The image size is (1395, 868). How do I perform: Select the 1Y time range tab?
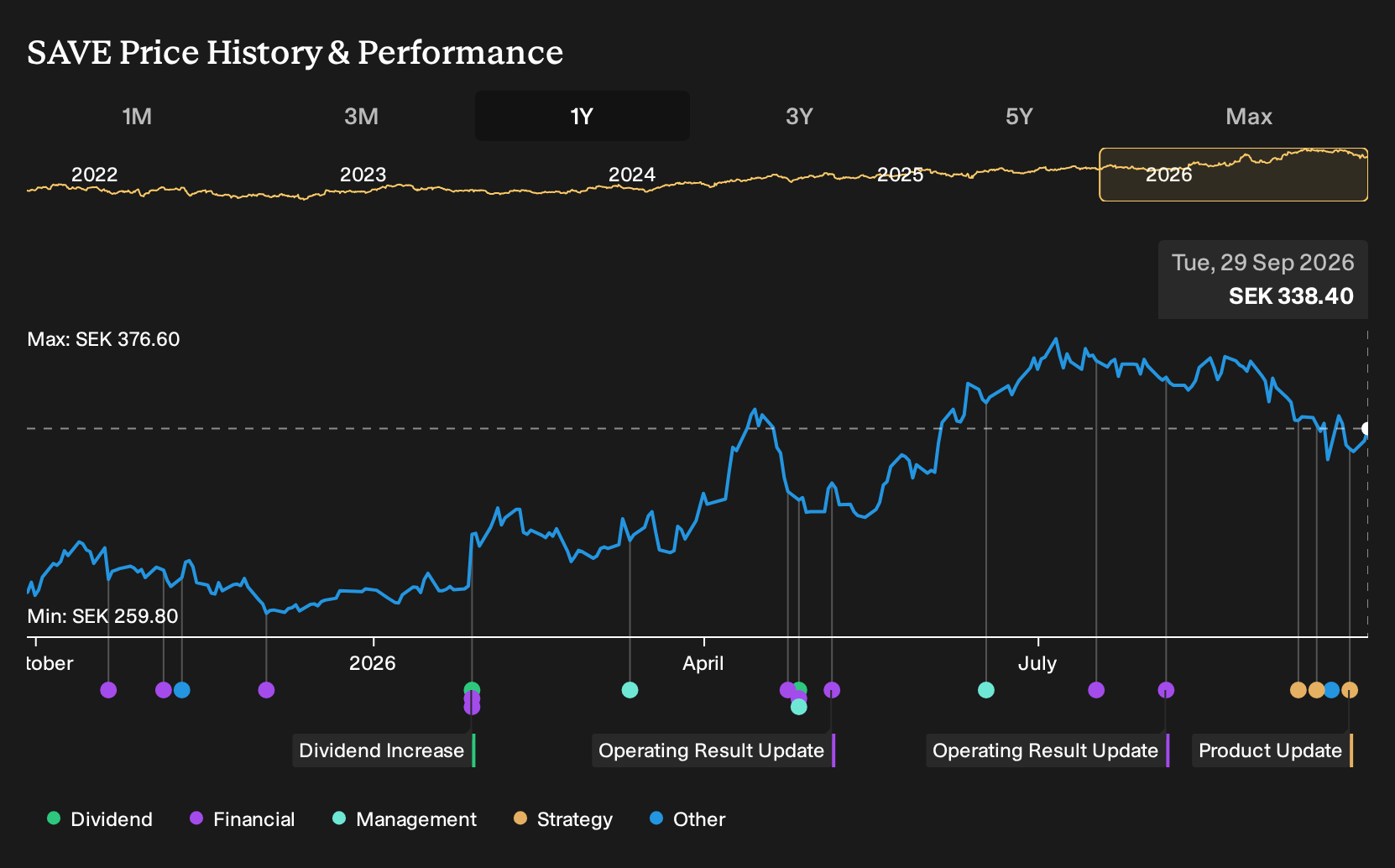point(583,116)
